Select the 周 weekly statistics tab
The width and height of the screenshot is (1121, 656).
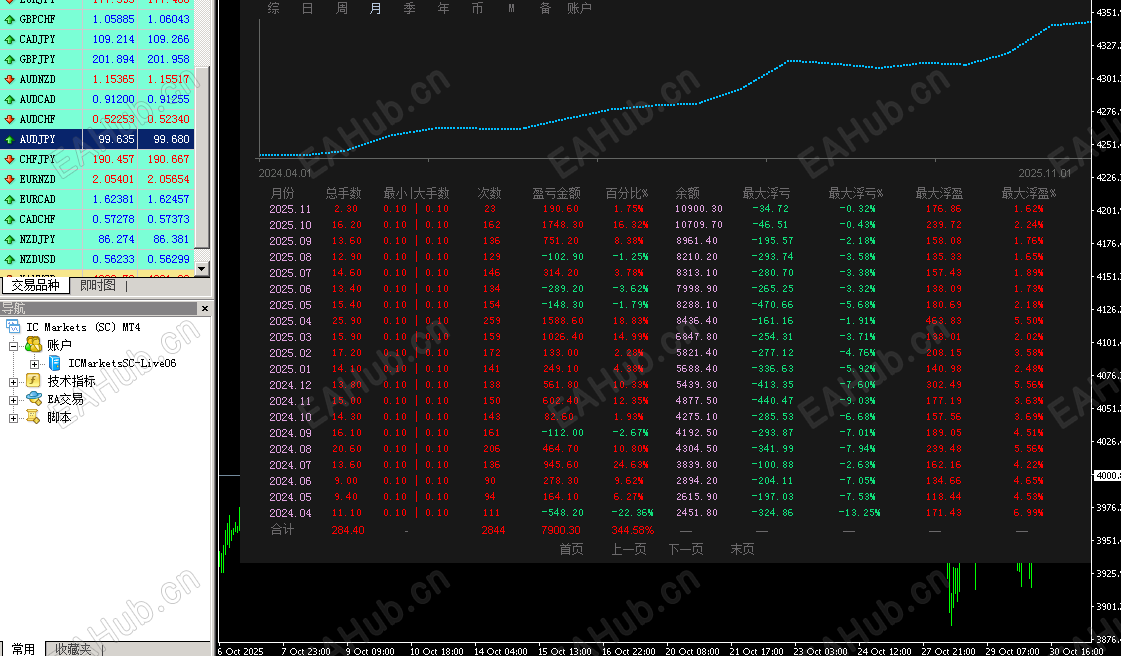coord(342,9)
